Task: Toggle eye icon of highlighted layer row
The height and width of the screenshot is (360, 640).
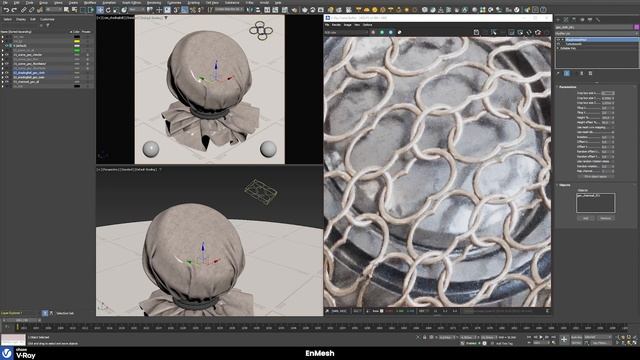Action: tap(7, 73)
